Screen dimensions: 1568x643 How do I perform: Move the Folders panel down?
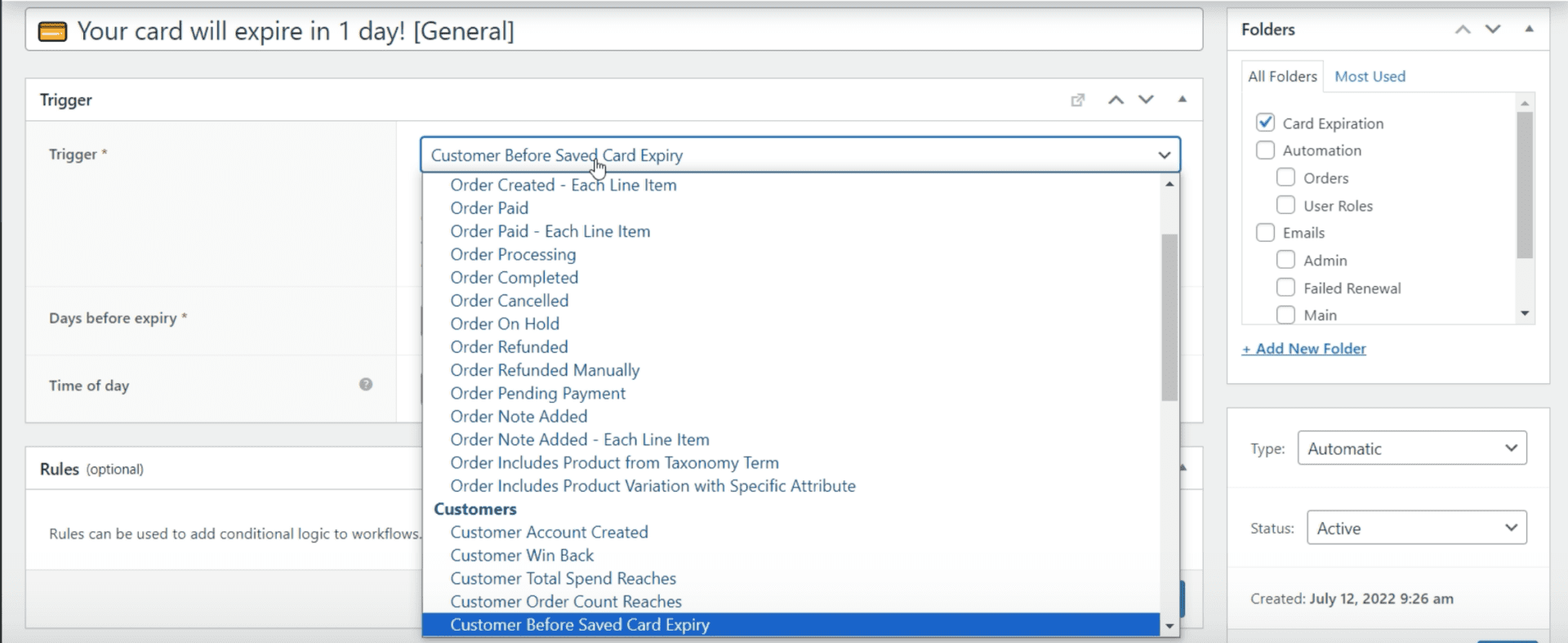[x=1493, y=29]
